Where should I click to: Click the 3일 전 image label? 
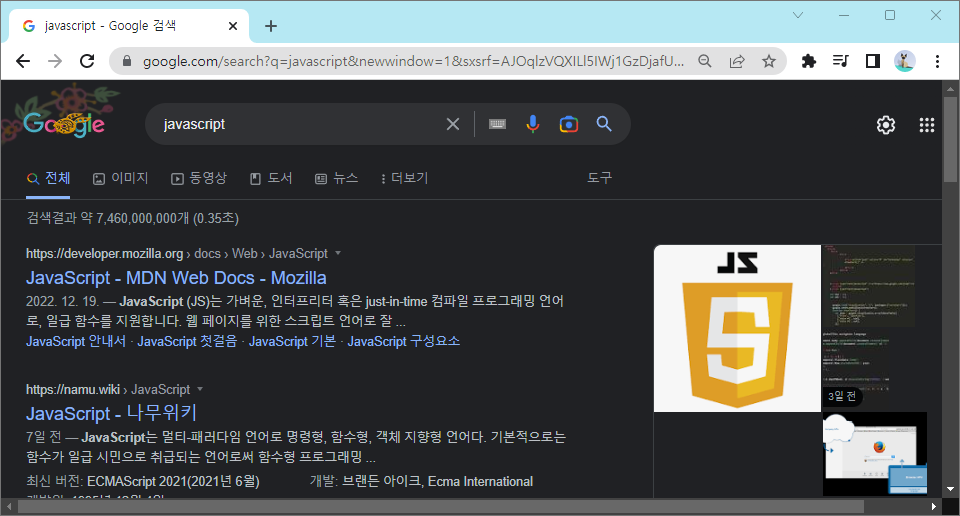pyautogui.click(x=842, y=397)
